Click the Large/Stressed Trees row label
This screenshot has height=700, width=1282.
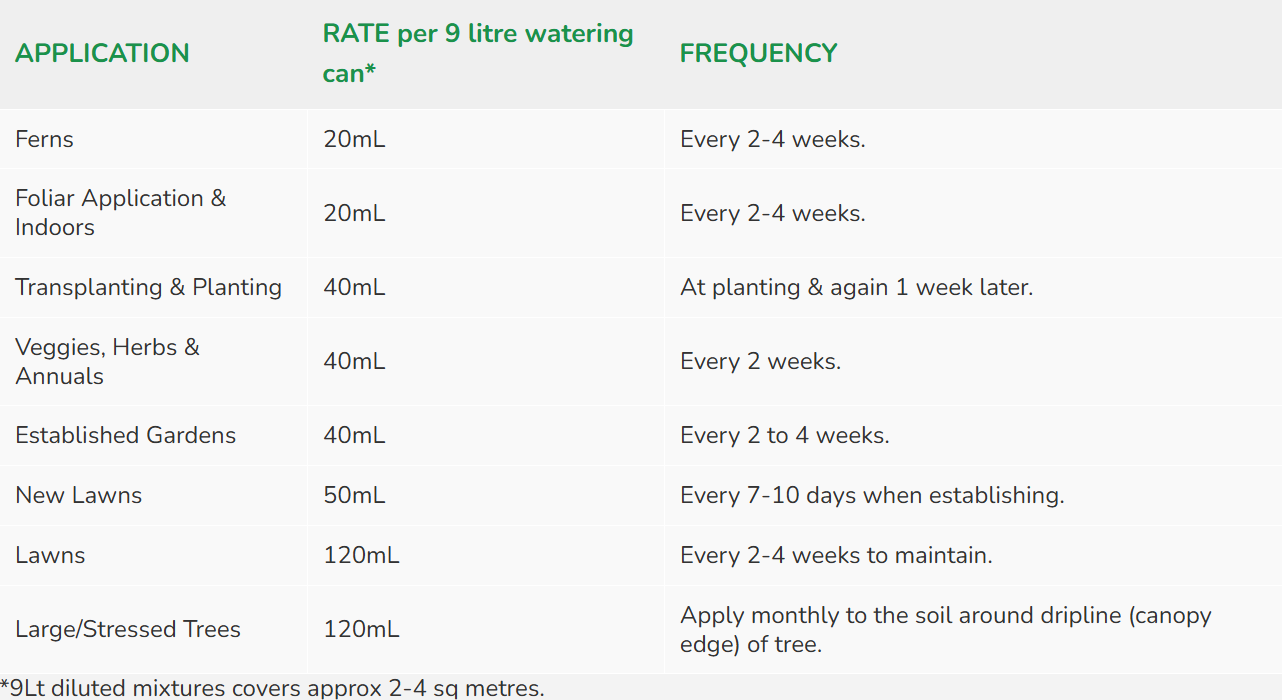pos(128,630)
